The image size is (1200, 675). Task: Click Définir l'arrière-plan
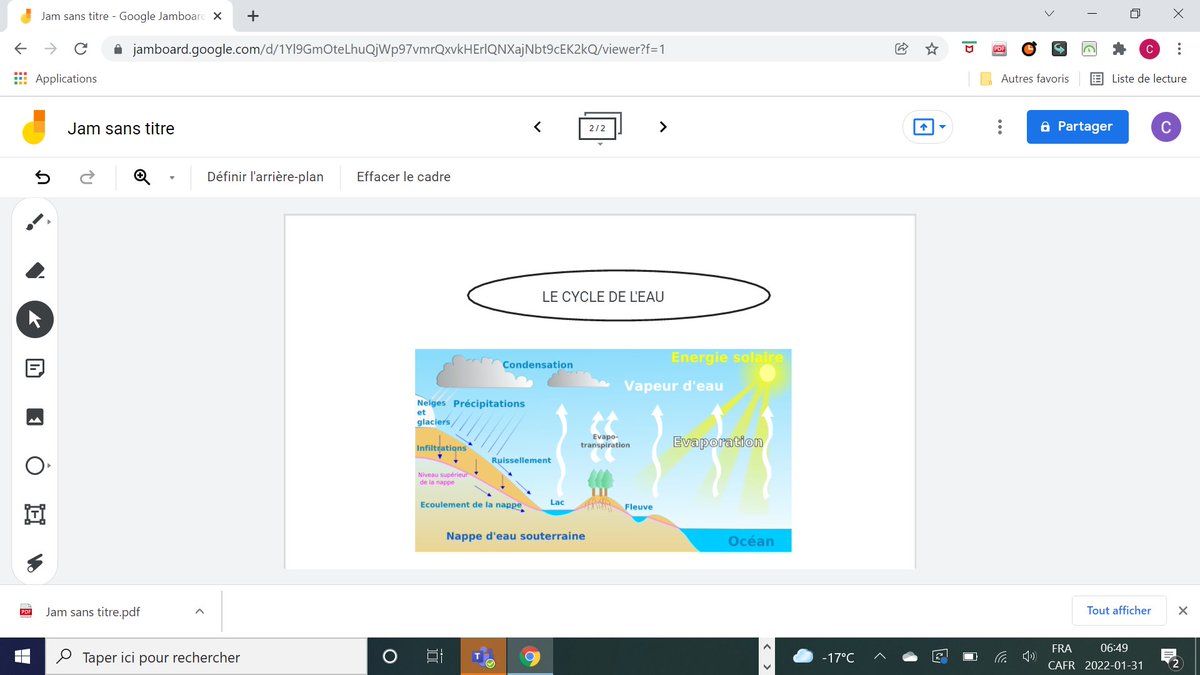point(265,177)
